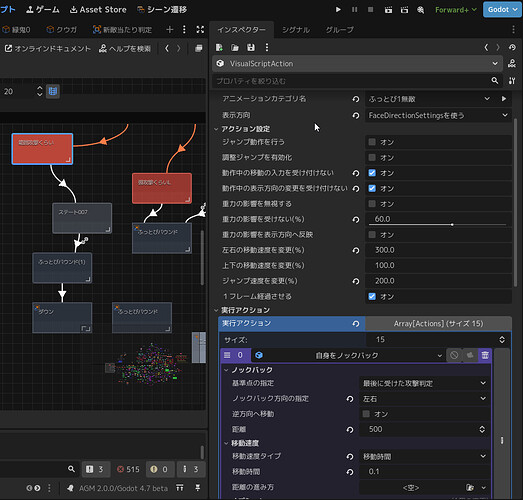The height and width of the screenshot is (500, 523).
Task: Select the 新敵当たり判定 scene tab
Action: 122,30
